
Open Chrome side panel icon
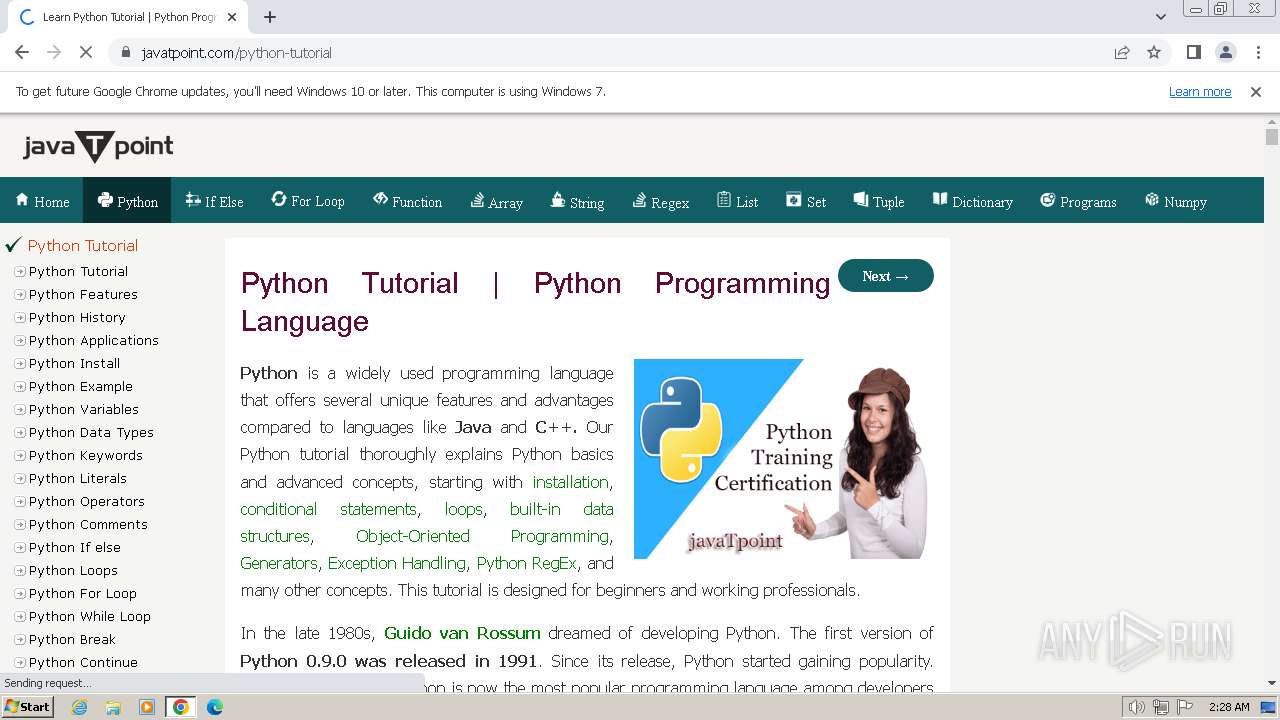pyautogui.click(x=1193, y=52)
